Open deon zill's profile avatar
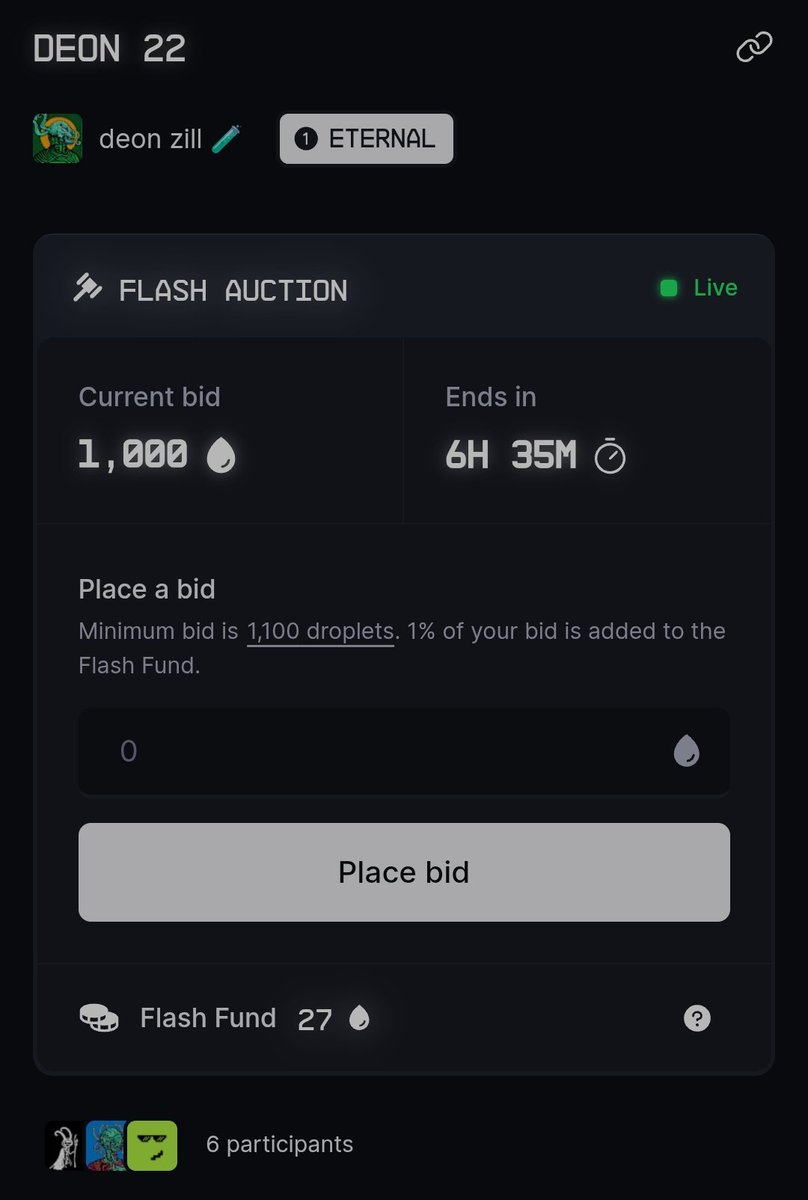Screen dimensions: 808x1200 (58, 138)
